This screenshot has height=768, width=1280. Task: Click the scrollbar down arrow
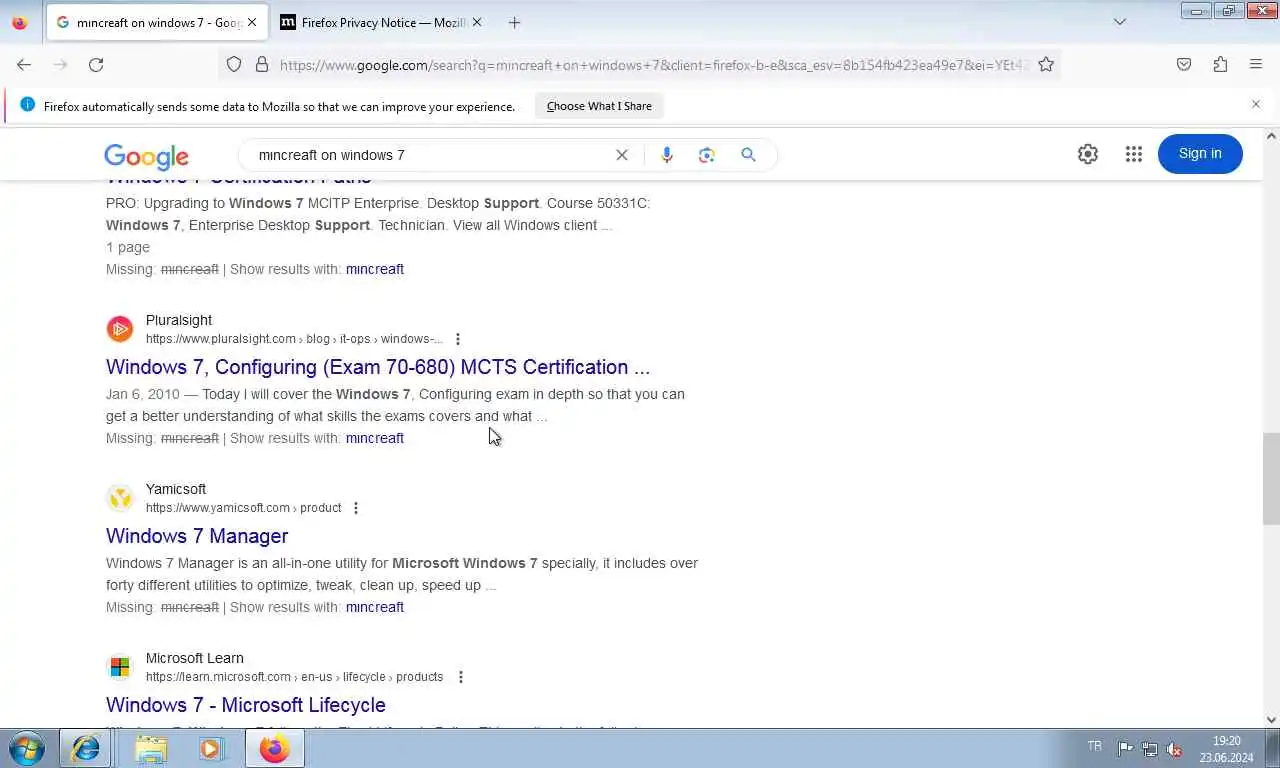(1271, 719)
